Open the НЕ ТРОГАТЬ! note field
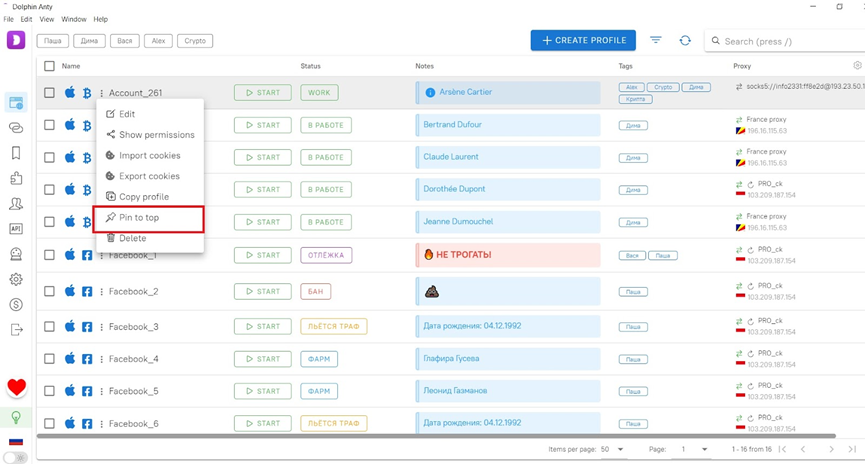 (508, 255)
